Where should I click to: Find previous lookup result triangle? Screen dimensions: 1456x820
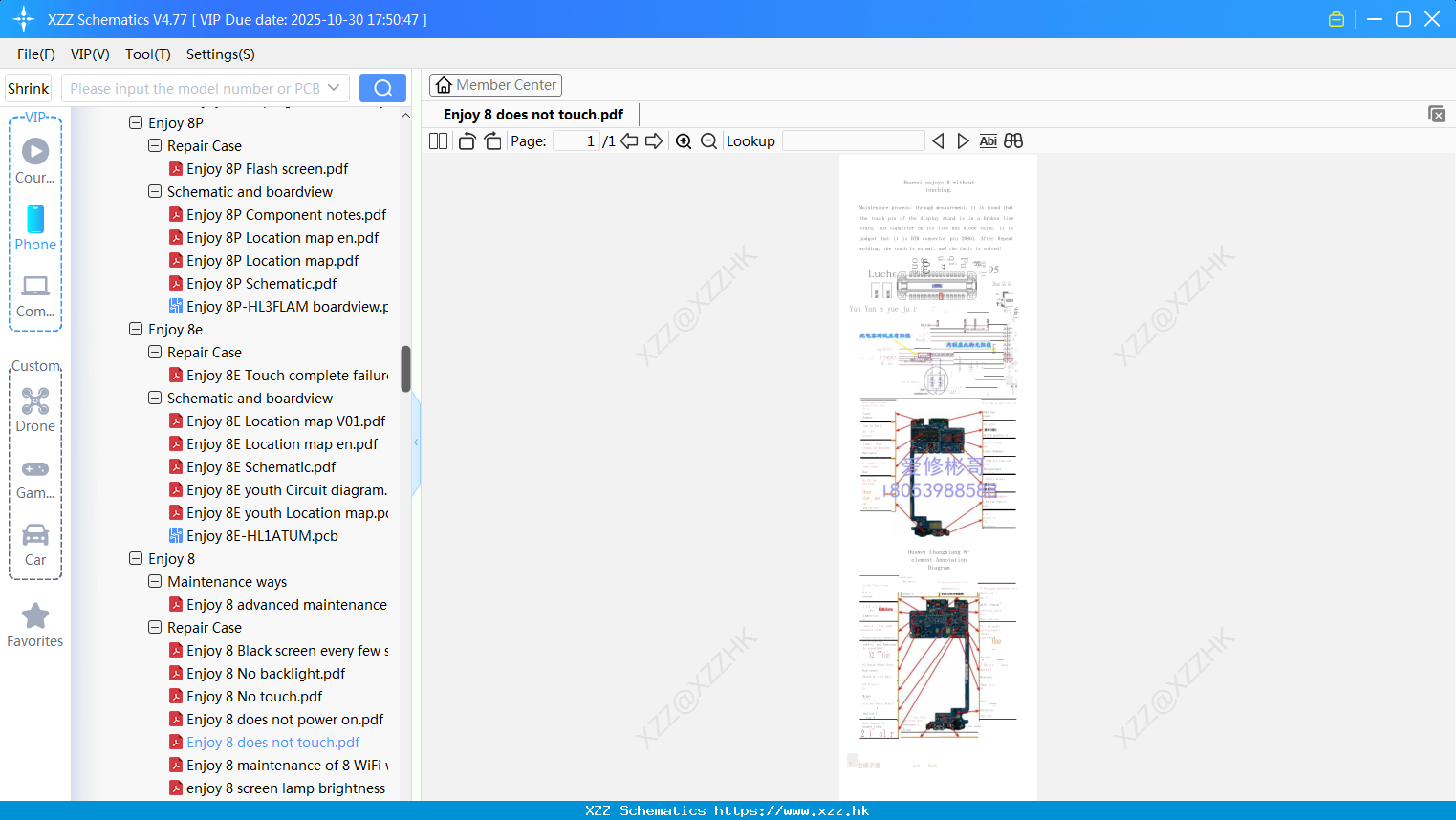938,140
